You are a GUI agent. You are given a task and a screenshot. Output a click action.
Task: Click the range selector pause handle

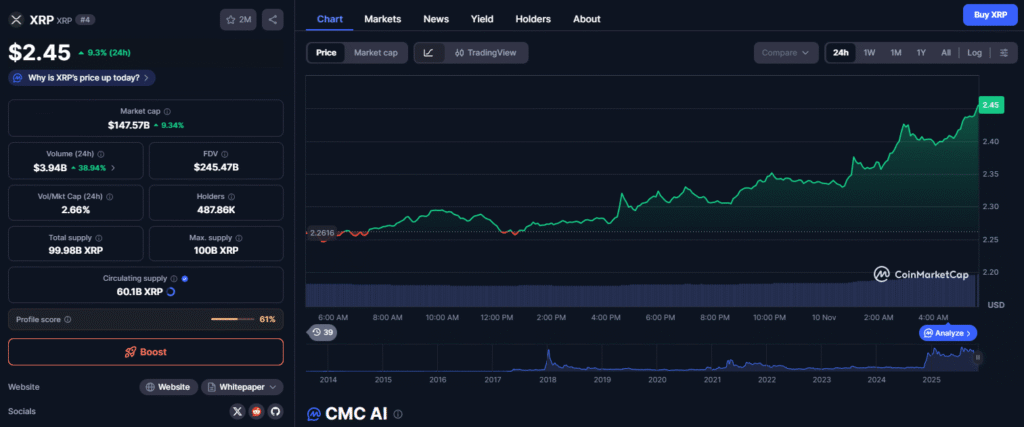(978, 358)
